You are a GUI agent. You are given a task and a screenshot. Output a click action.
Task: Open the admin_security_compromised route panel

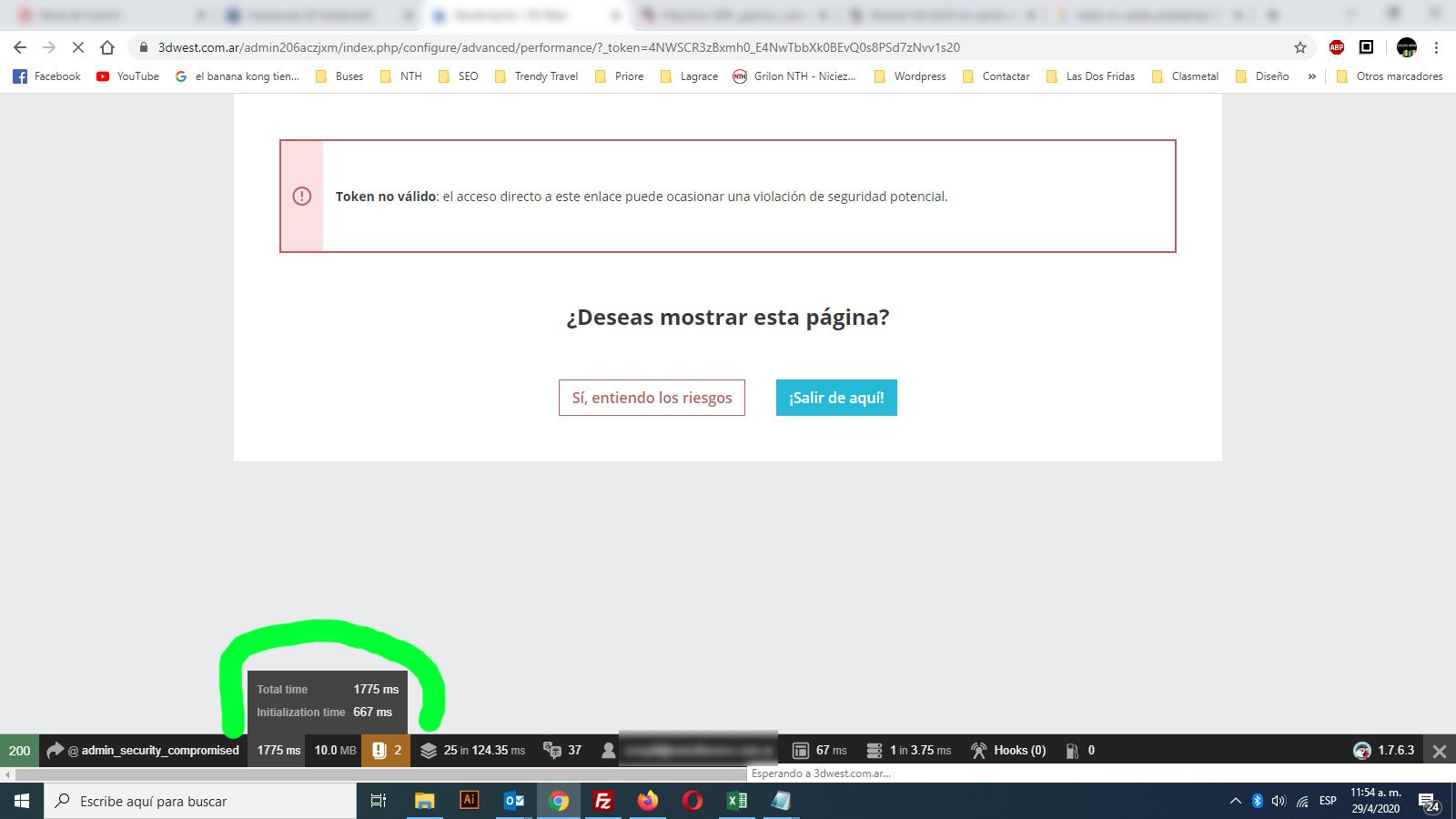143,750
